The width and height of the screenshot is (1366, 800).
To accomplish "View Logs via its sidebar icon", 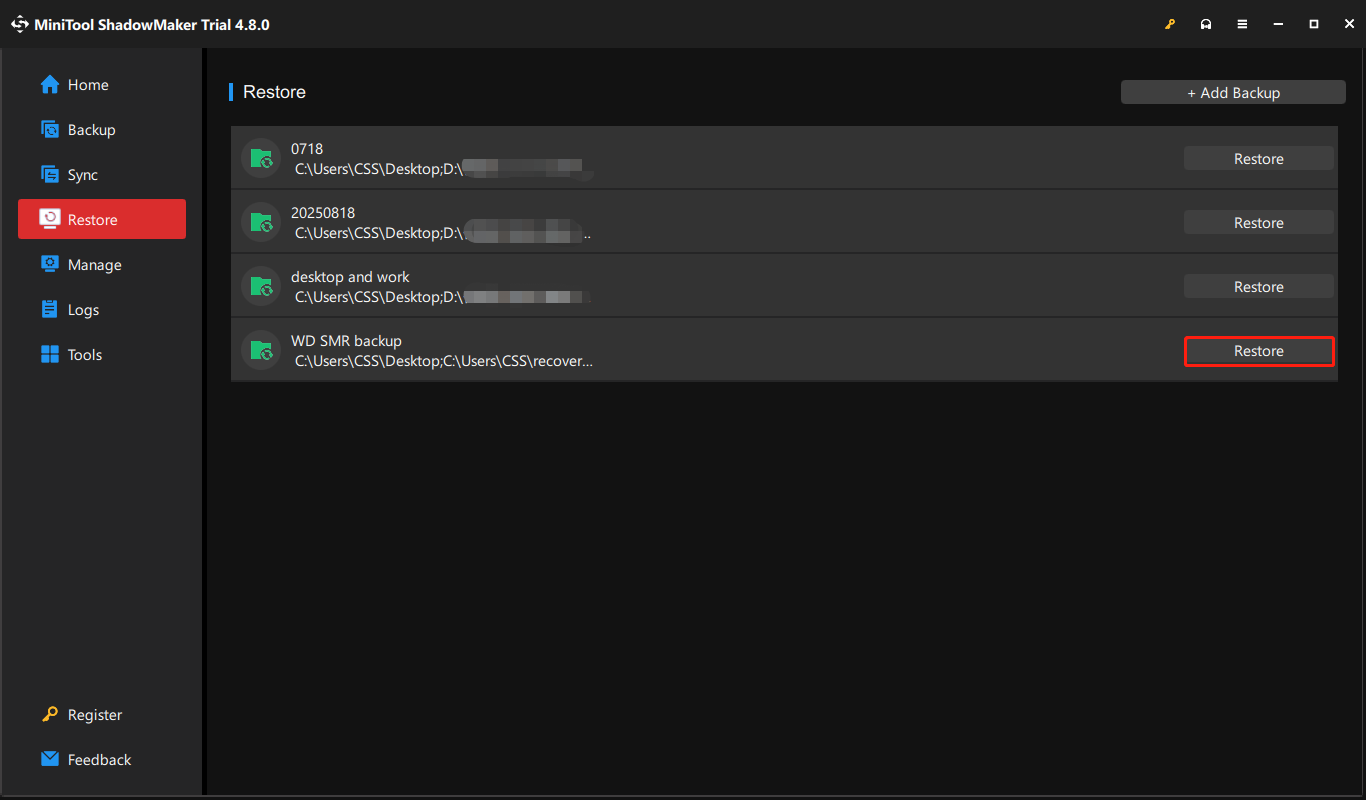I will click(x=49, y=309).
